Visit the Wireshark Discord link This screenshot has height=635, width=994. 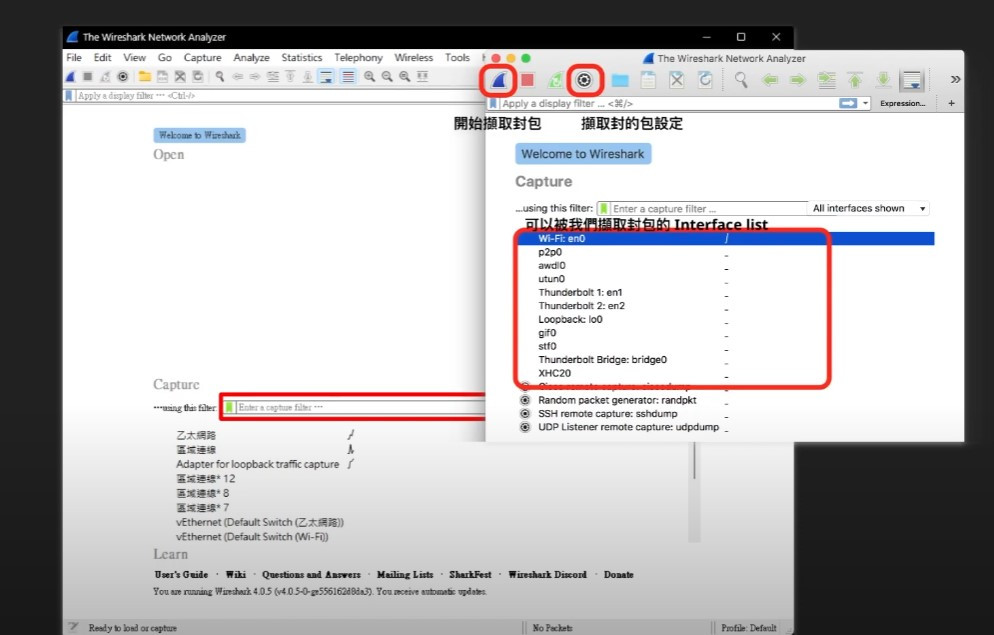[547, 575]
